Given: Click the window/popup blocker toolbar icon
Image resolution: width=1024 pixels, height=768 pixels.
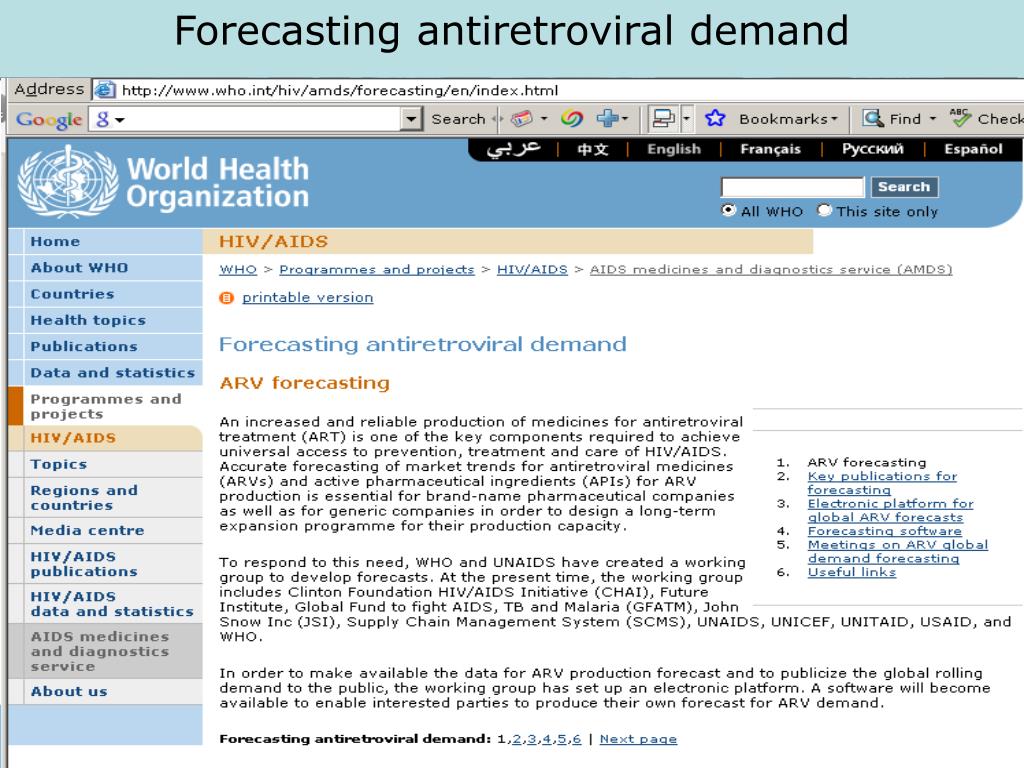Looking at the screenshot, I should pos(664,119).
